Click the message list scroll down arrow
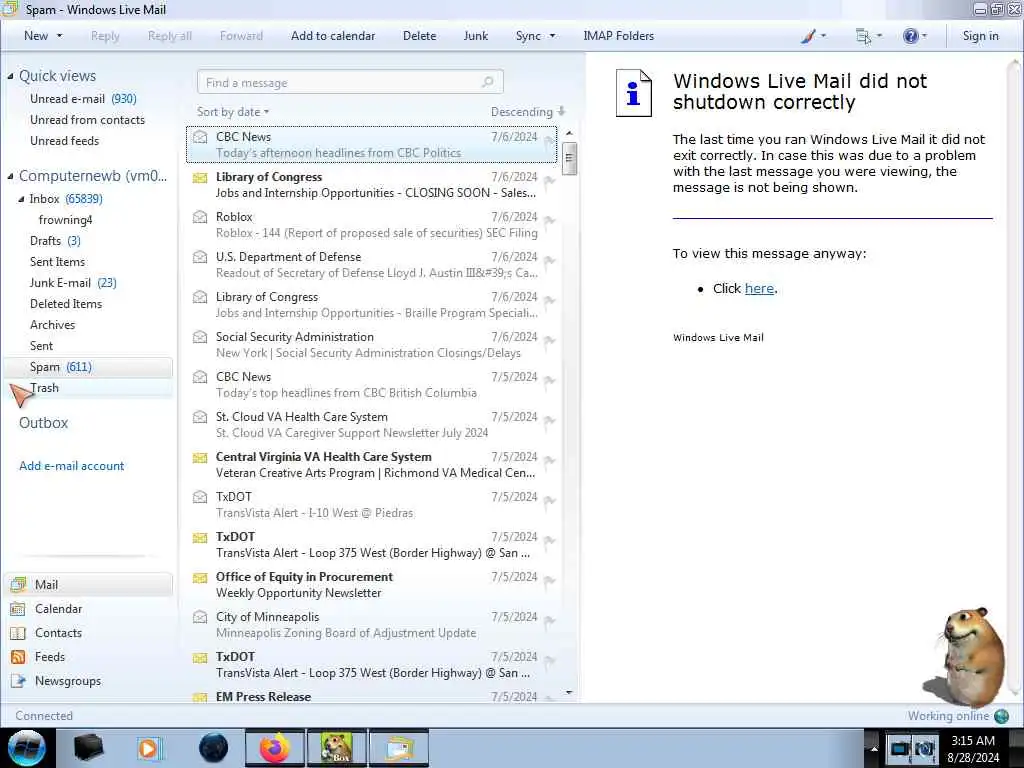Image resolution: width=1024 pixels, height=768 pixels. [x=569, y=693]
